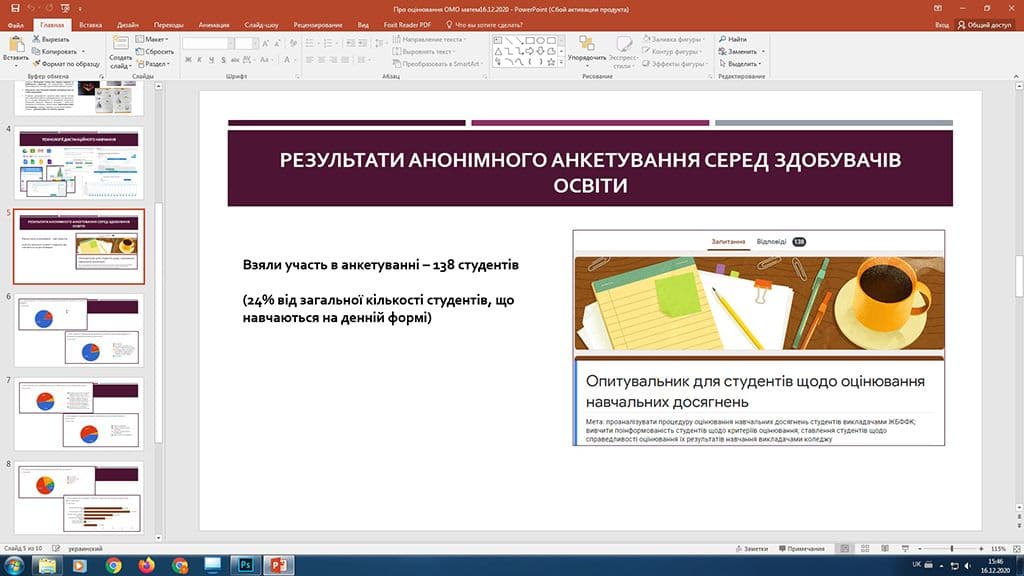The height and width of the screenshot is (576, 1024).
Task: Click the Undo arrow in quick access toolbar
Action: [31, 8]
